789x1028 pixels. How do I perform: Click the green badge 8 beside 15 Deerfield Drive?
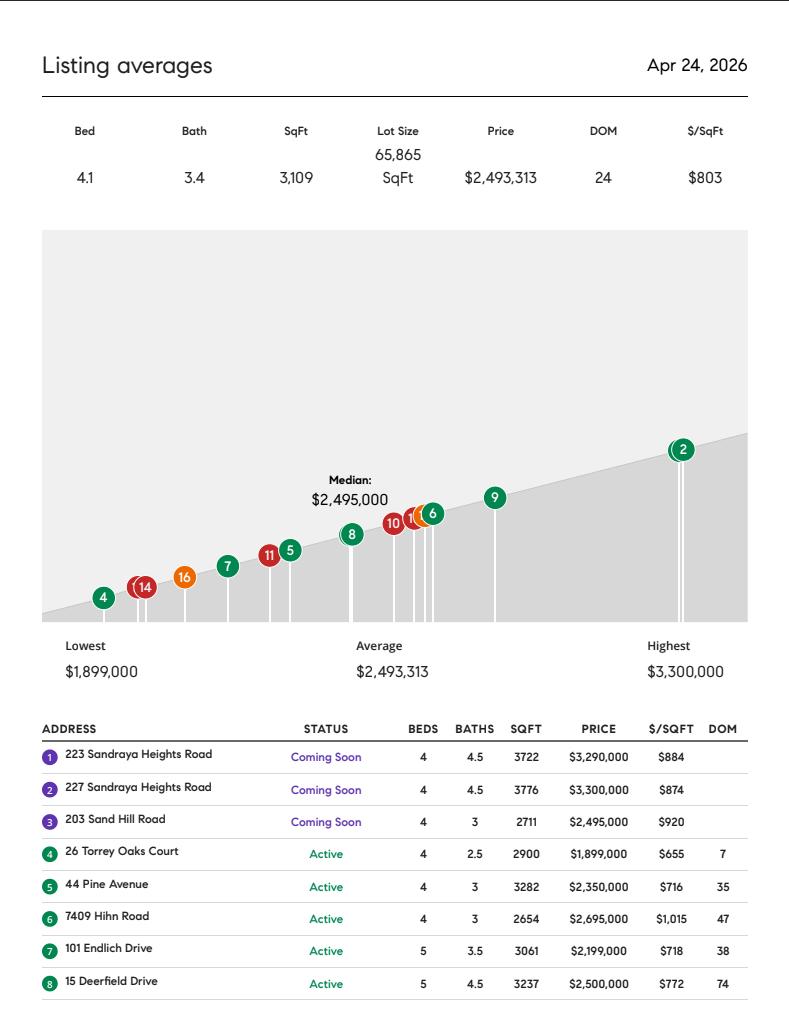click(50, 984)
